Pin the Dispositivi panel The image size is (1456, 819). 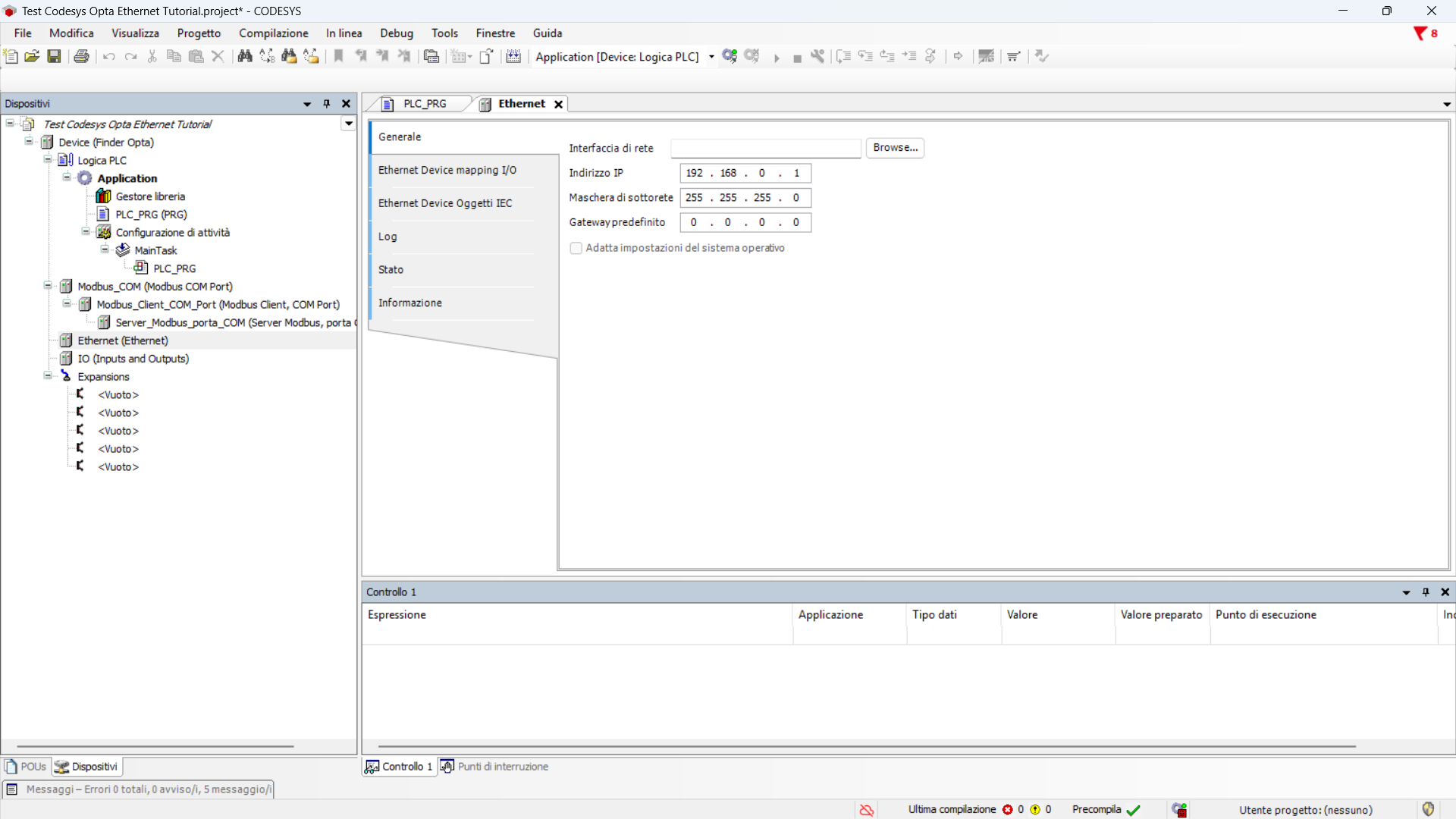[327, 104]
